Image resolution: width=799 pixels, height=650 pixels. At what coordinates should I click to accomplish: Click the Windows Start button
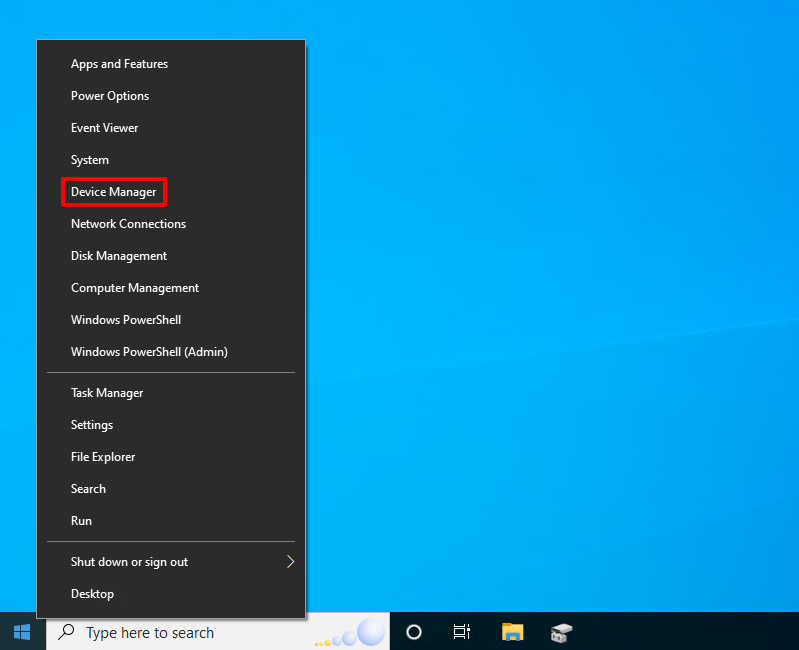22,632
